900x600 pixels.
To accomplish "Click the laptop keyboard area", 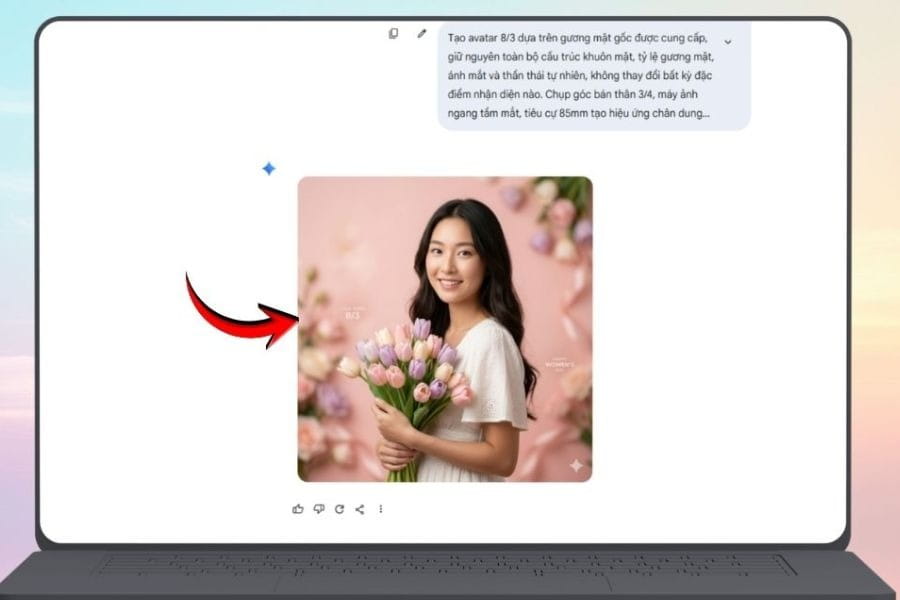I will pyautogui.click(x=449, y=564).
